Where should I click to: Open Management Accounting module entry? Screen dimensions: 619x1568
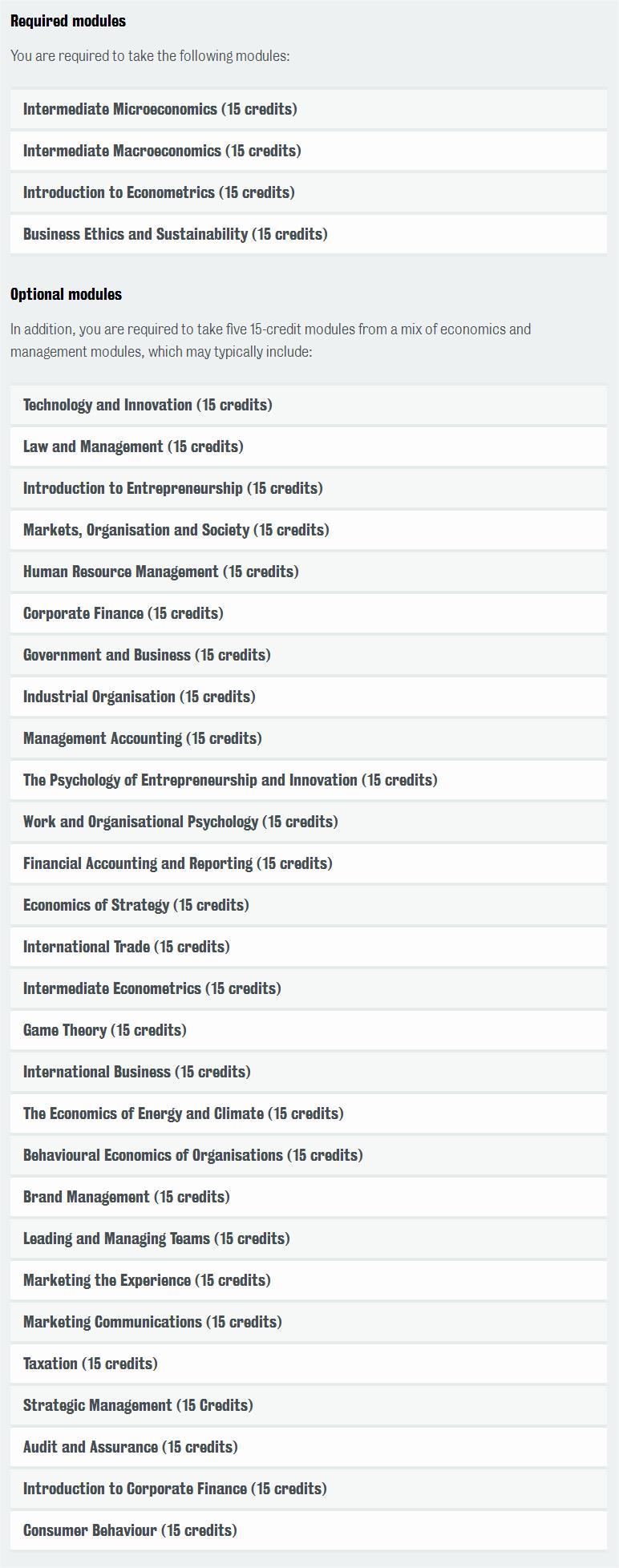coord(309,738)
